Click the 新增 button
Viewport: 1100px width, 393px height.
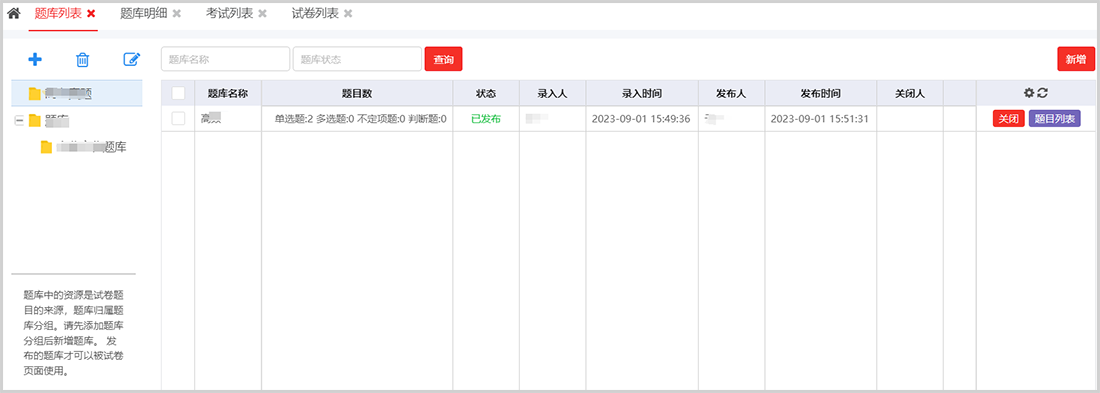pos(1076,59)
